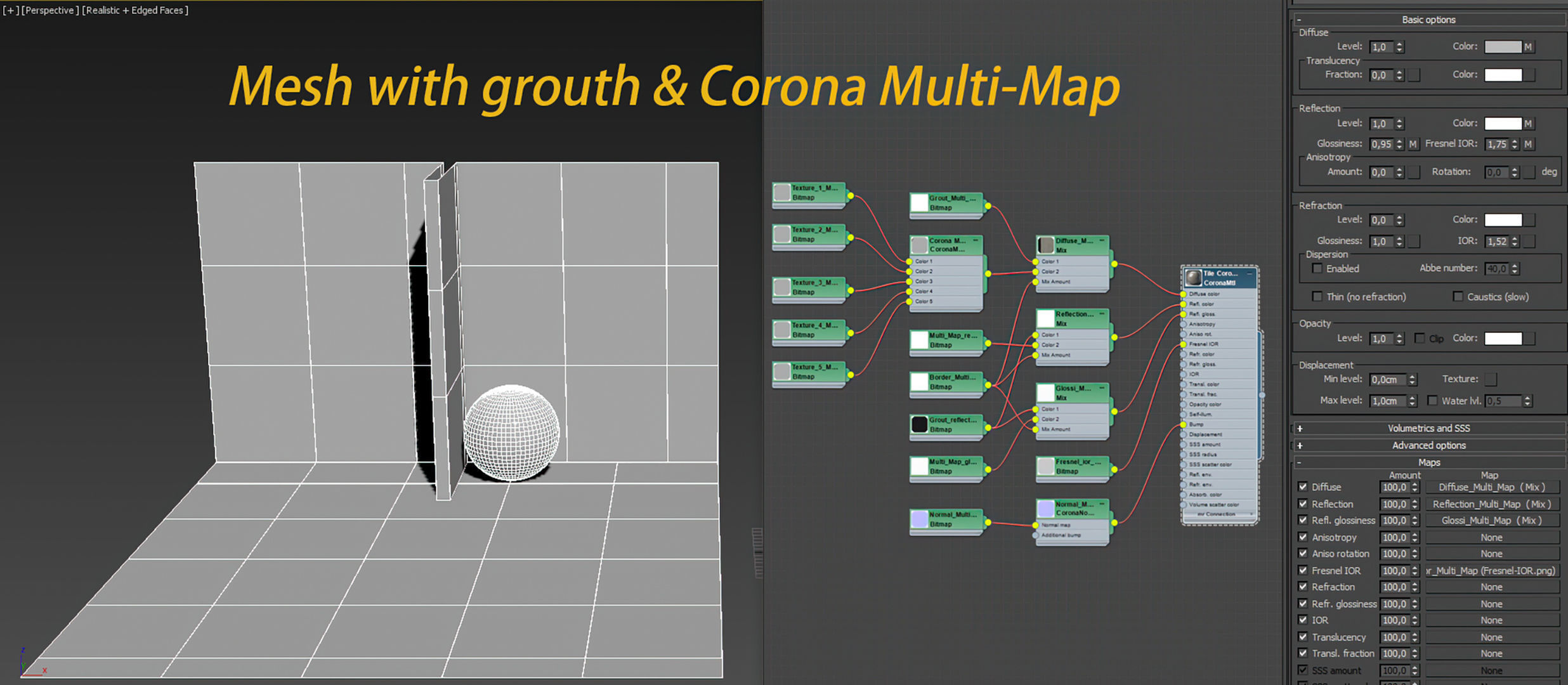Select the Texture_1 Bitmap node thumbnail

(782, 192)
